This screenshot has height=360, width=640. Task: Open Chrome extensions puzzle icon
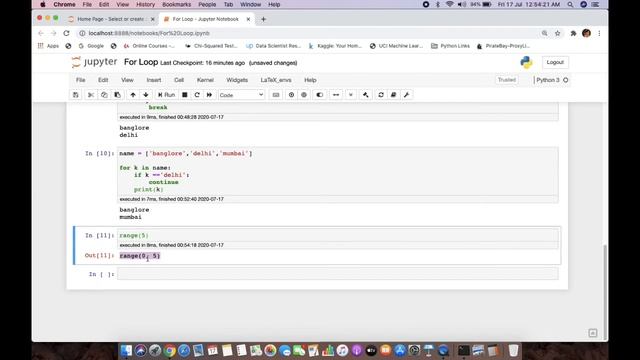point(573,33)
